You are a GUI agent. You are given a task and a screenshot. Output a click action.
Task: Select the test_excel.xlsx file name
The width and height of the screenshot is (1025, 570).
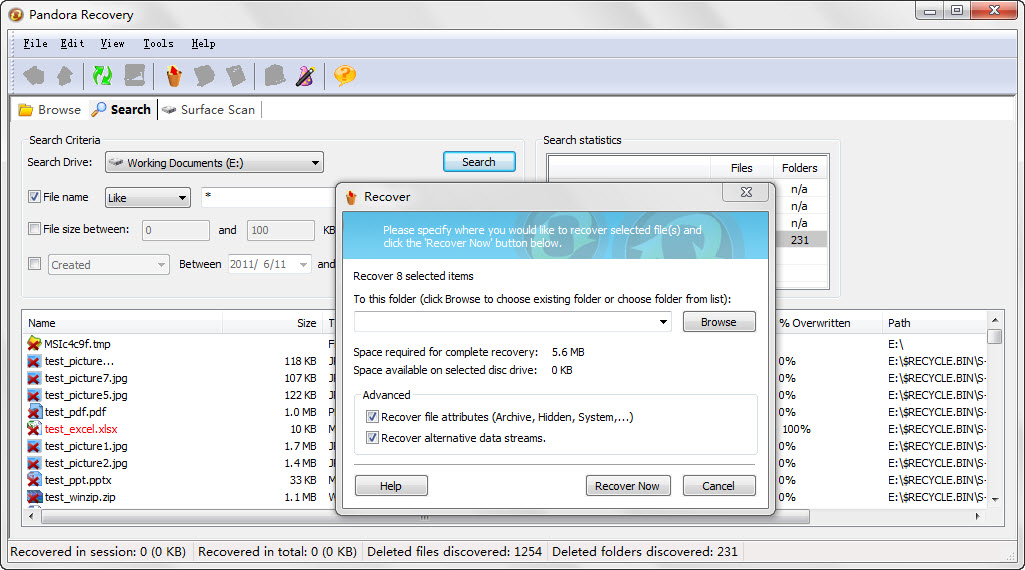tap(81, 429)
